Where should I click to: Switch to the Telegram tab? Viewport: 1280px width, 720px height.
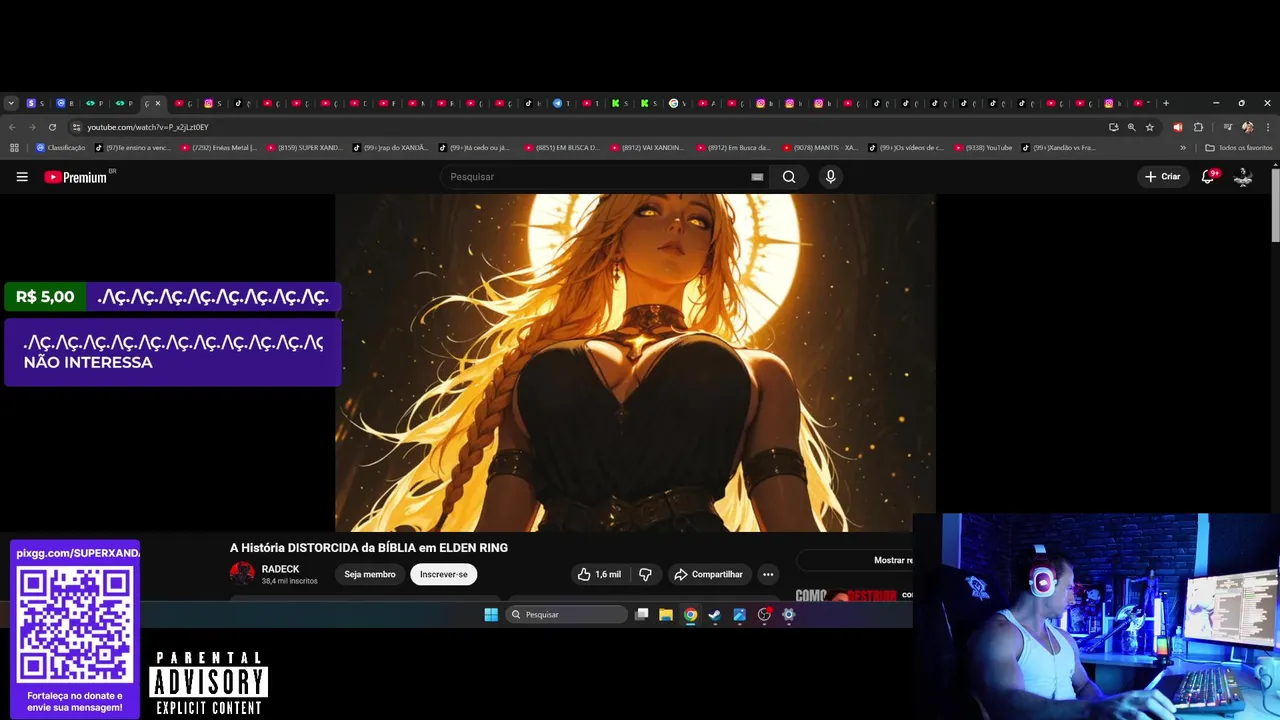click(x=562, y=103)
